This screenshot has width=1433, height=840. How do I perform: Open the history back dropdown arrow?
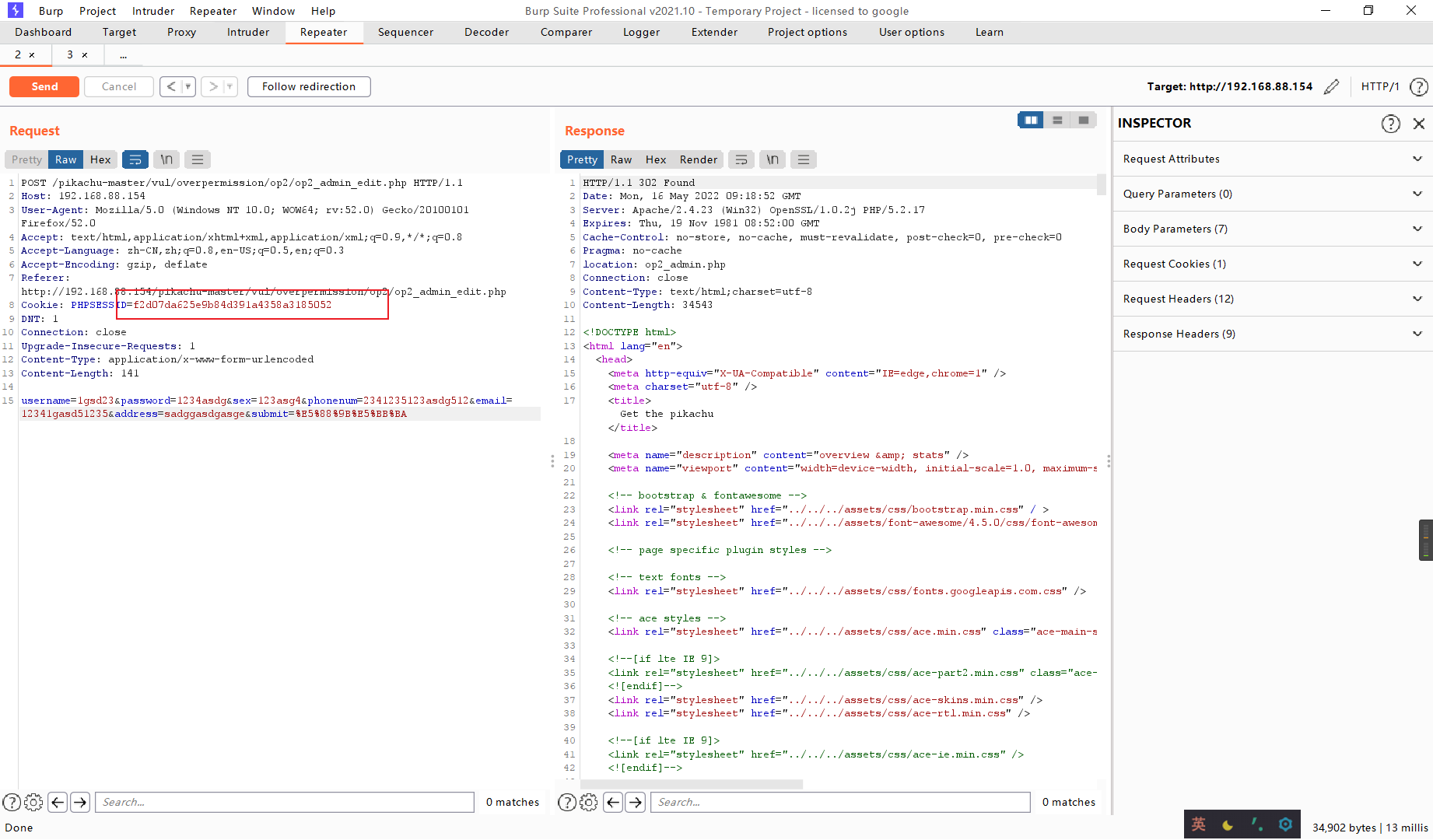point(187,86)
